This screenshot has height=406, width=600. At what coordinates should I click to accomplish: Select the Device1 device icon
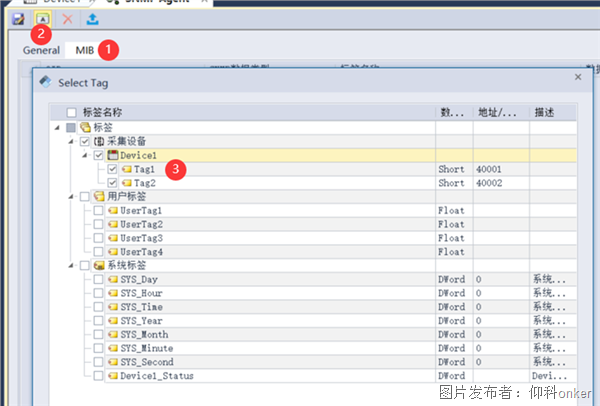[113, 156]
